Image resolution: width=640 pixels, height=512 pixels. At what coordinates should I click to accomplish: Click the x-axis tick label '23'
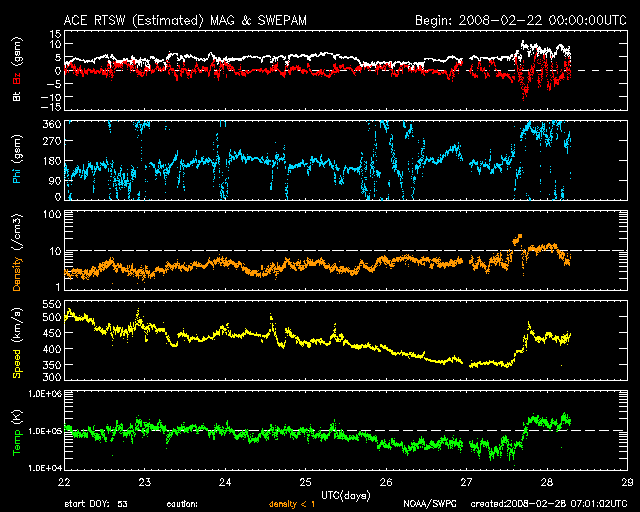click(x=144, y=482)
